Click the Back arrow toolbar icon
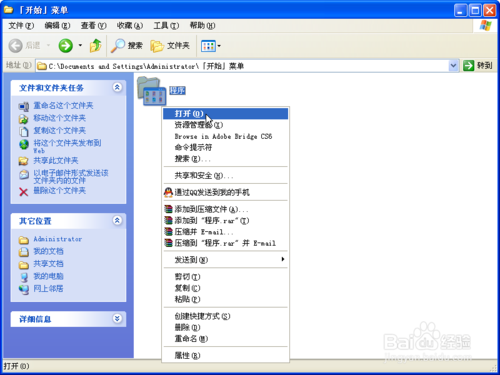The image size is (500, 375). [x=15, y=46]
